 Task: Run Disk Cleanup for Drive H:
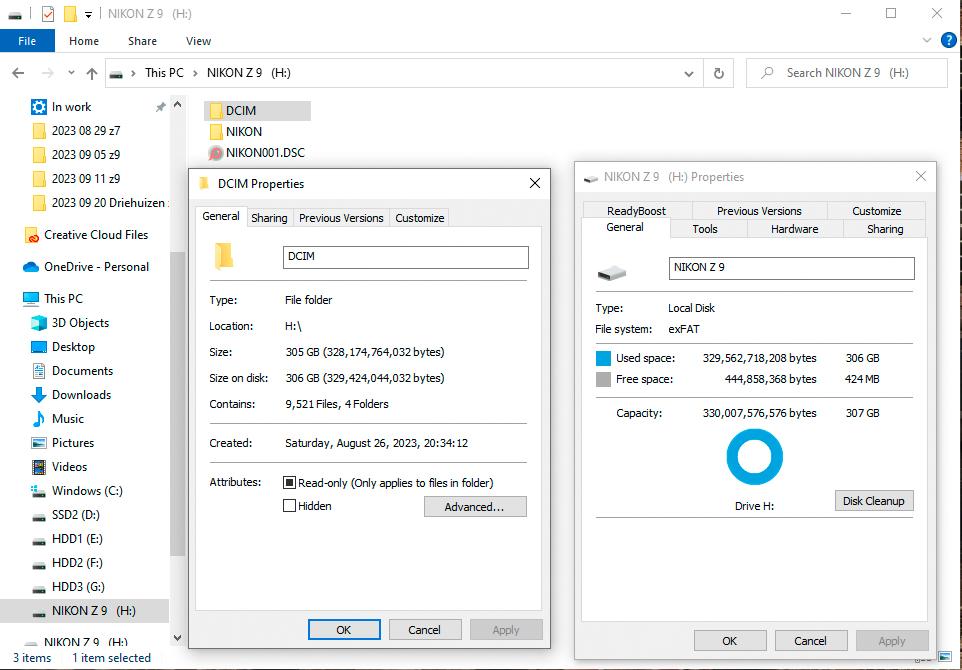pos(874,501)
